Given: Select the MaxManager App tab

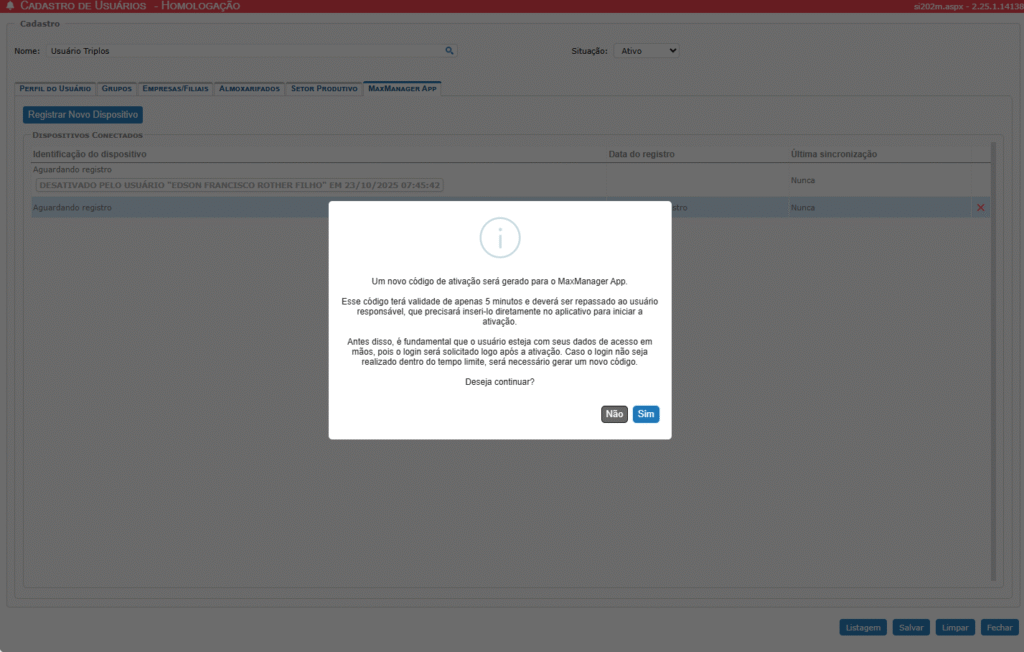Looking at the screenshot, I should coord(402,89).
